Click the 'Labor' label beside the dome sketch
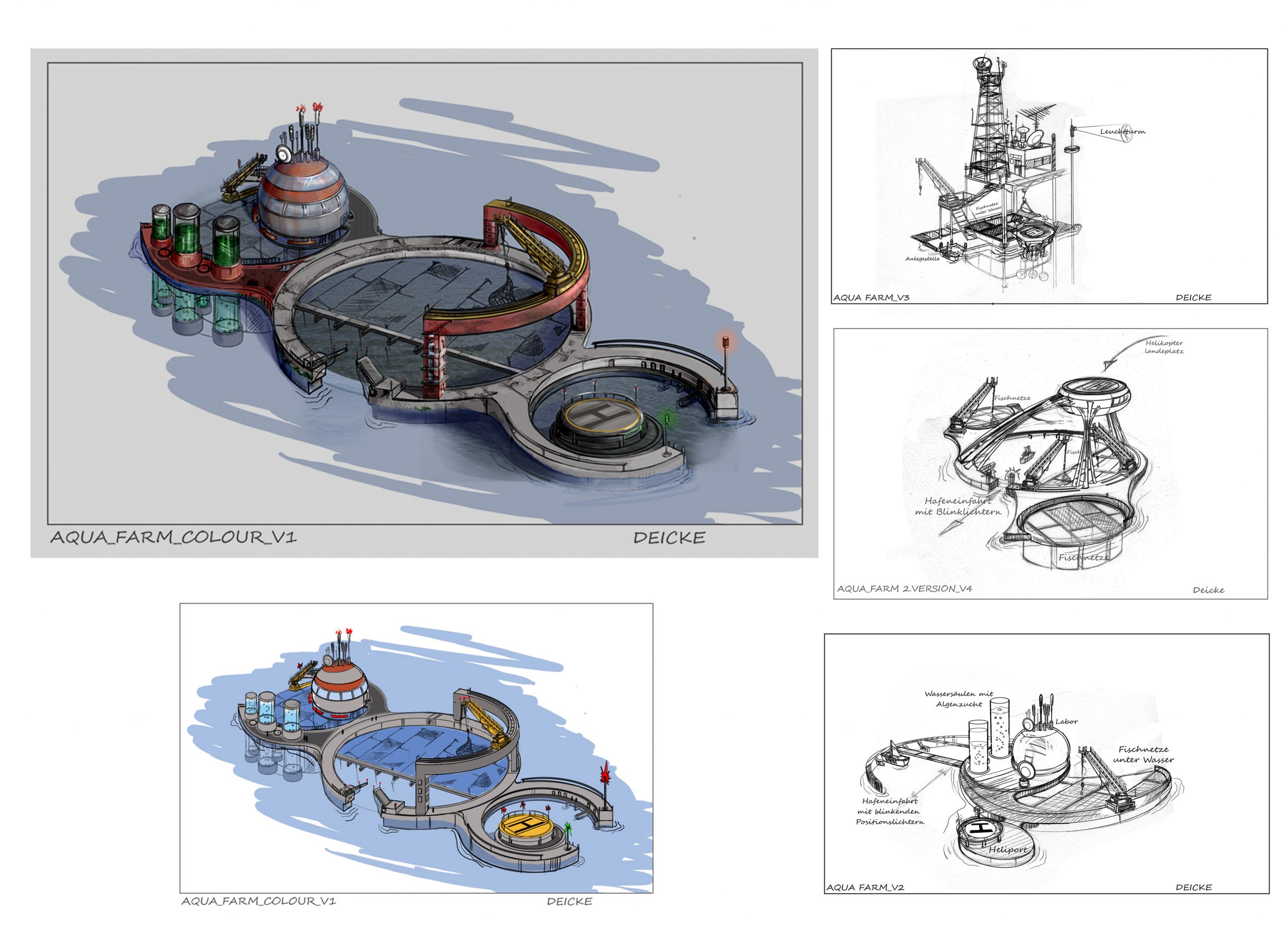This screenshot has height=933, width=1288. tap(1067, 722)
